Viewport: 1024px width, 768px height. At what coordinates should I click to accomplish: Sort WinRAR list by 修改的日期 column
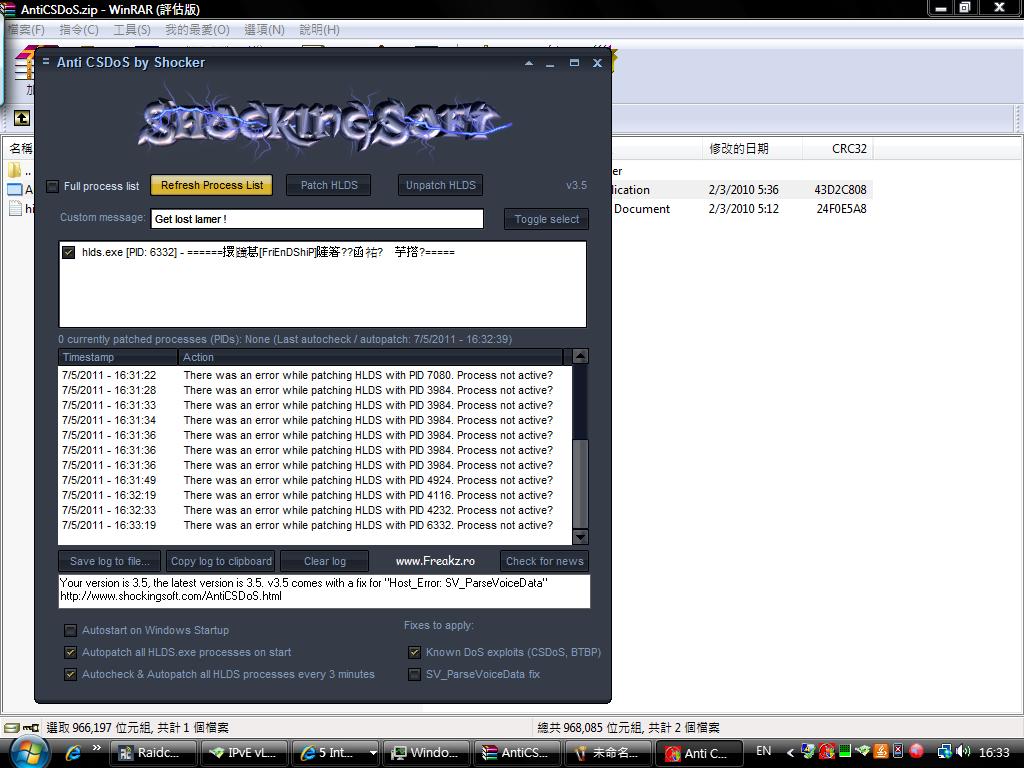point(752,148)
